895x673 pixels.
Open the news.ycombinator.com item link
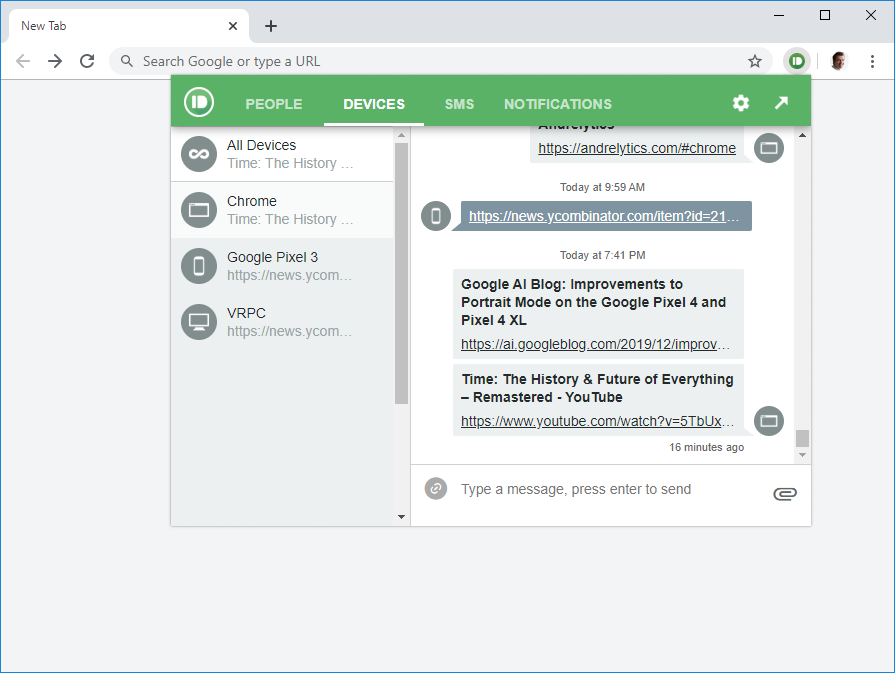tap(604, 216)
